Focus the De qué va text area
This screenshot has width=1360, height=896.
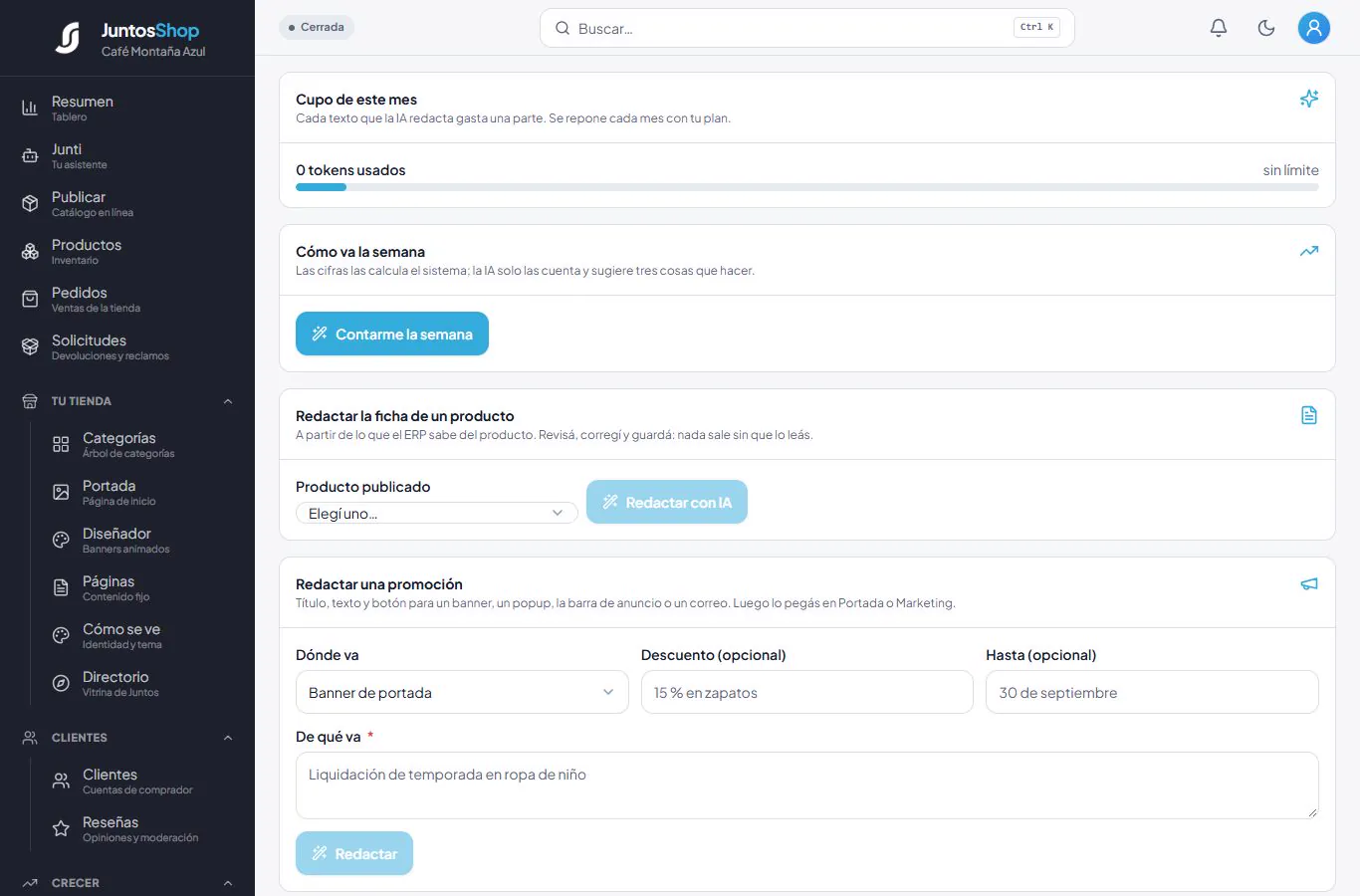coord(807,785)
